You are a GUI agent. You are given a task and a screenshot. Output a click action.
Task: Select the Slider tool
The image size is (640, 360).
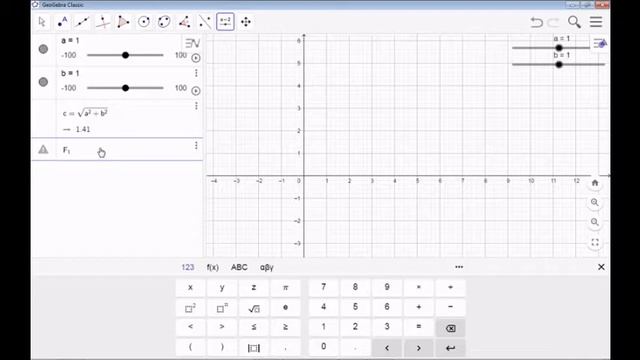[225, 22]
